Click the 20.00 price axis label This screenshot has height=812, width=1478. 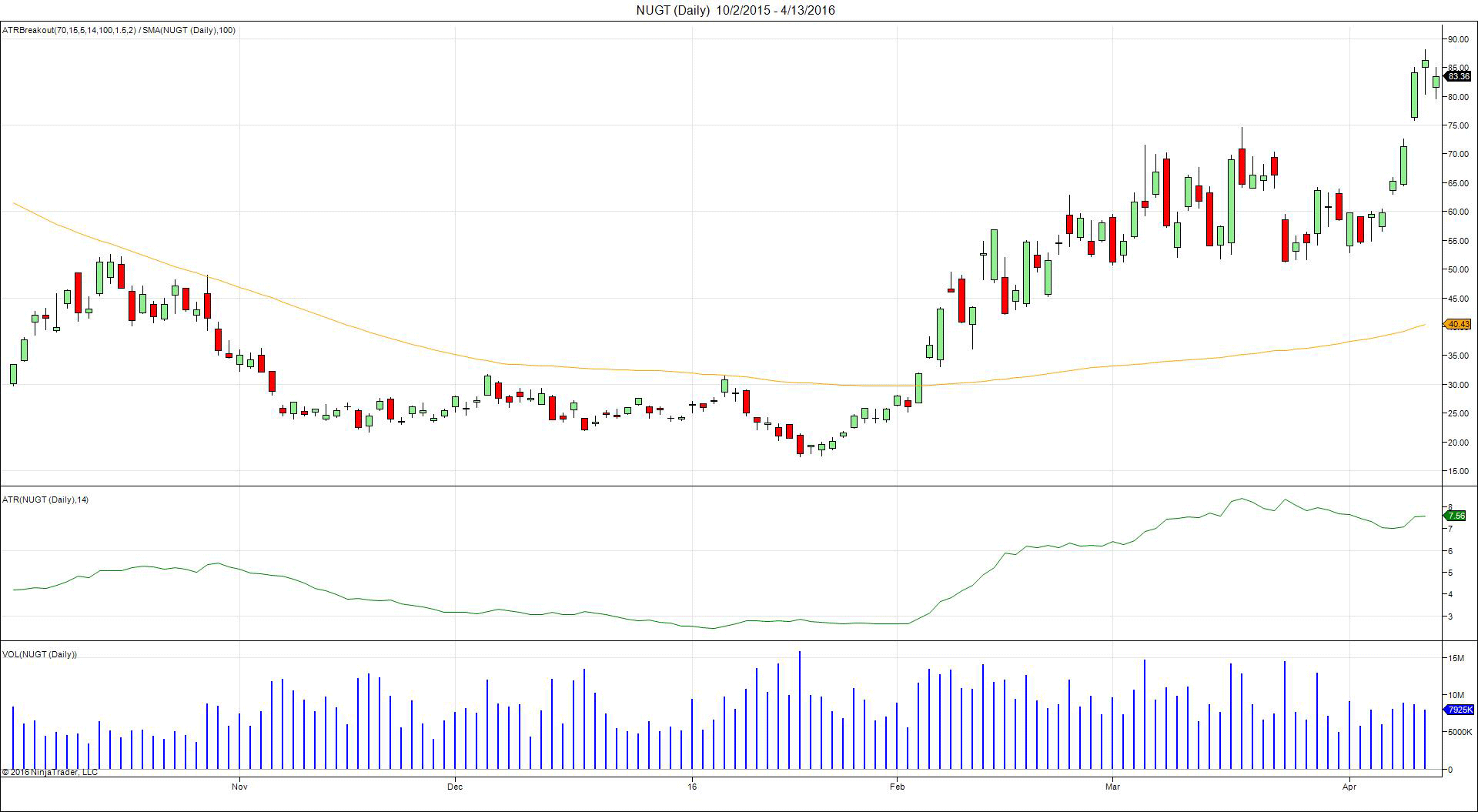(x=1458, y=443)
